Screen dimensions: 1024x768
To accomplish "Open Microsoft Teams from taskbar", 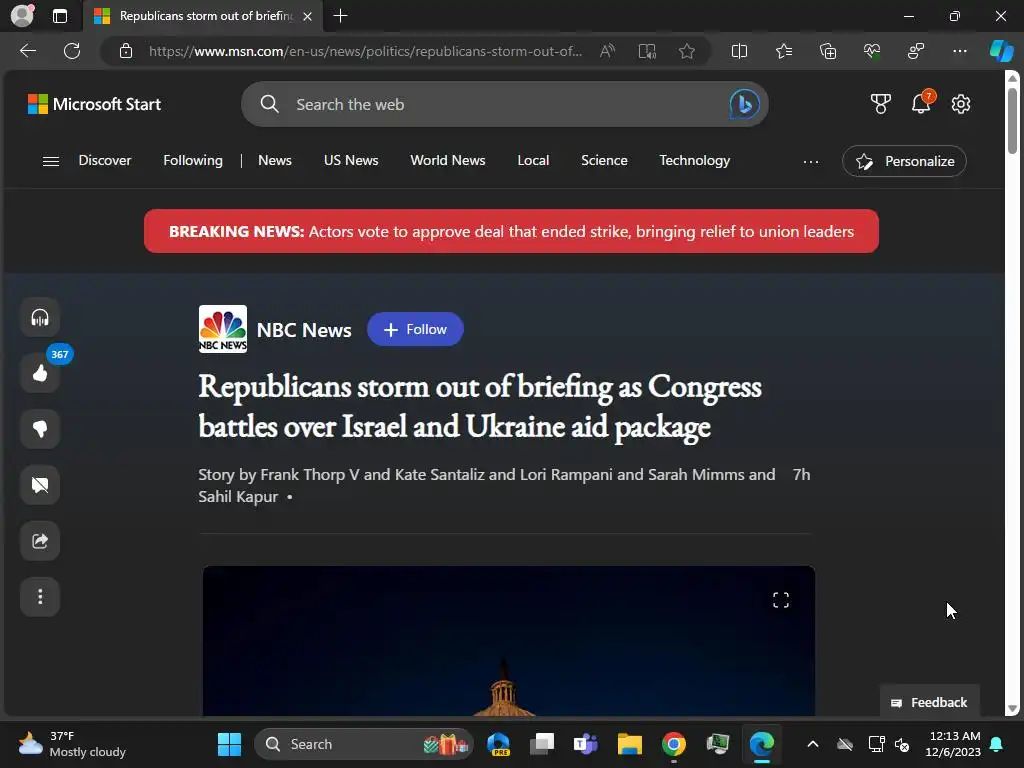I will point(586,744).
